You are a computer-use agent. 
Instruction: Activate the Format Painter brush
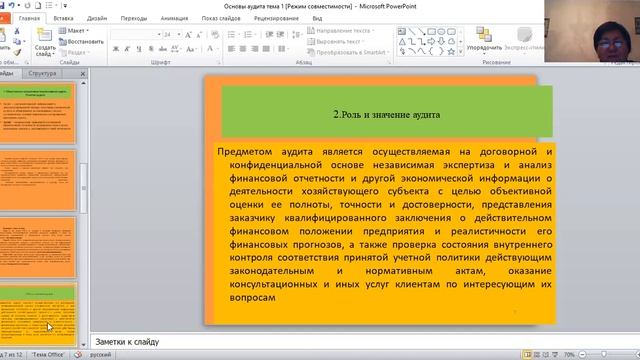point(17,52)
